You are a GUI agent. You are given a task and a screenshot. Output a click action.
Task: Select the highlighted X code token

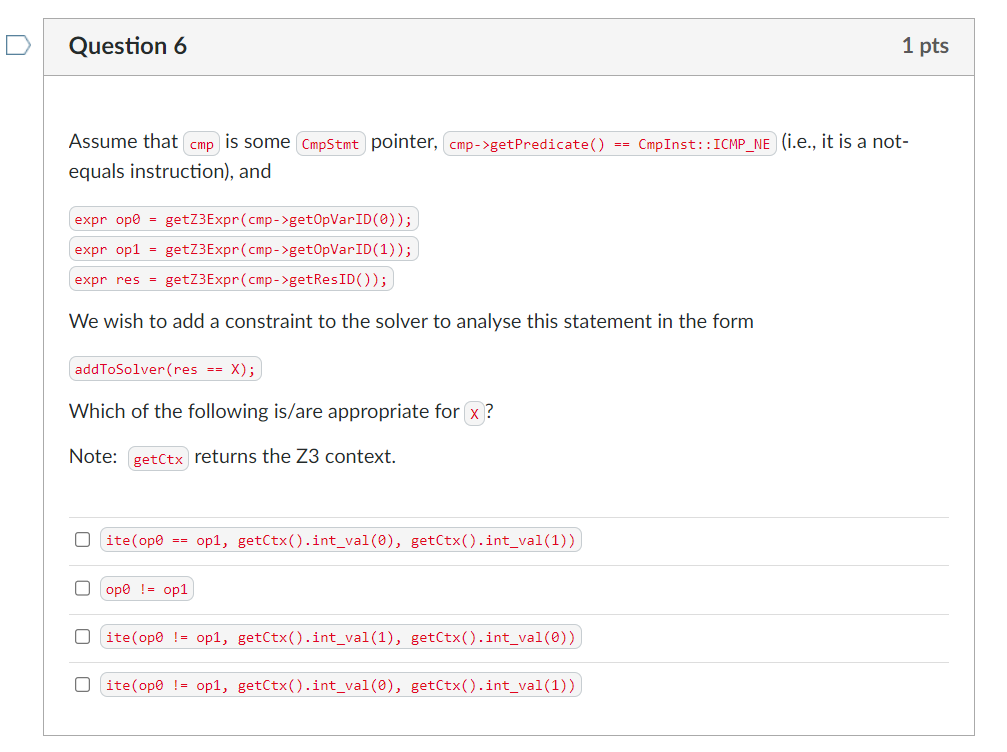474,413
